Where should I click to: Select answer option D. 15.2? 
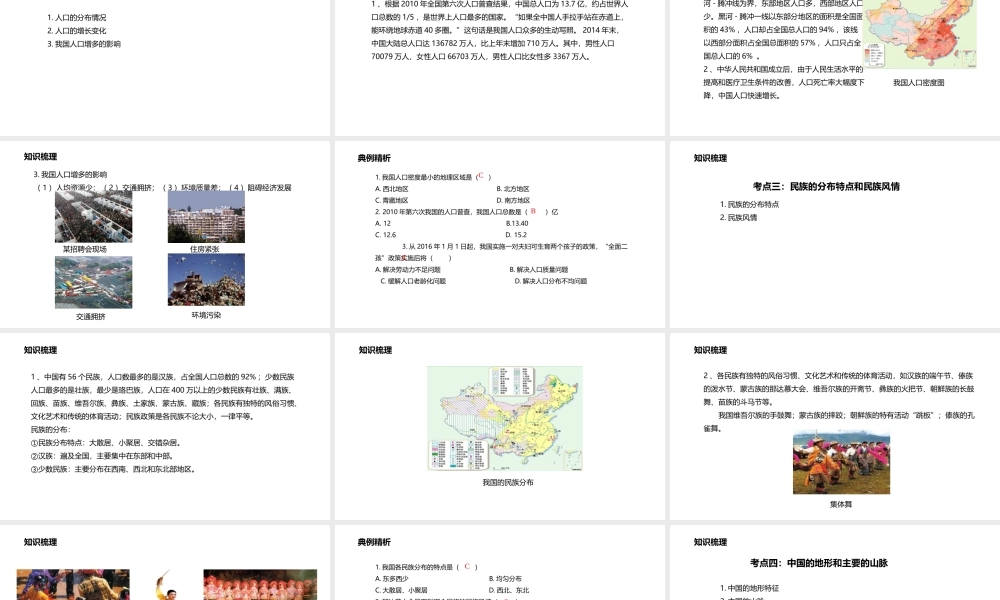(x=517, y=235)
